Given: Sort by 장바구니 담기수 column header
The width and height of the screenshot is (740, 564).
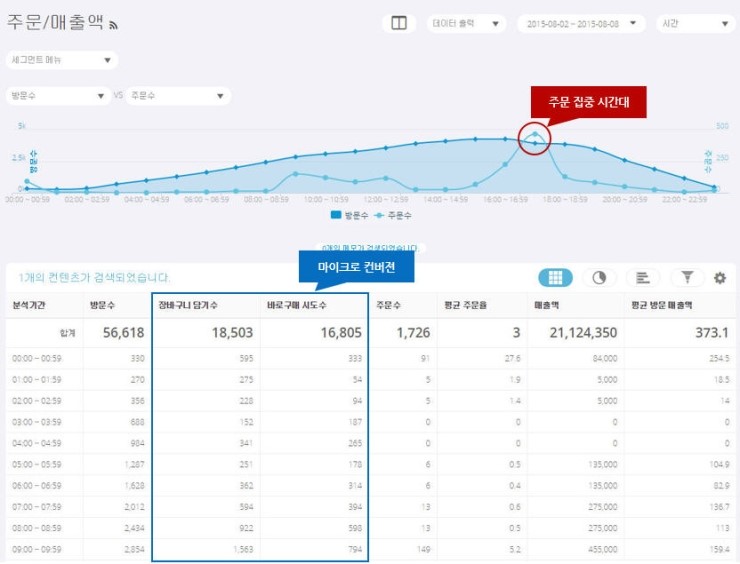Looking at the screenshot, I should pyautogui.click(x=189, y=306).
